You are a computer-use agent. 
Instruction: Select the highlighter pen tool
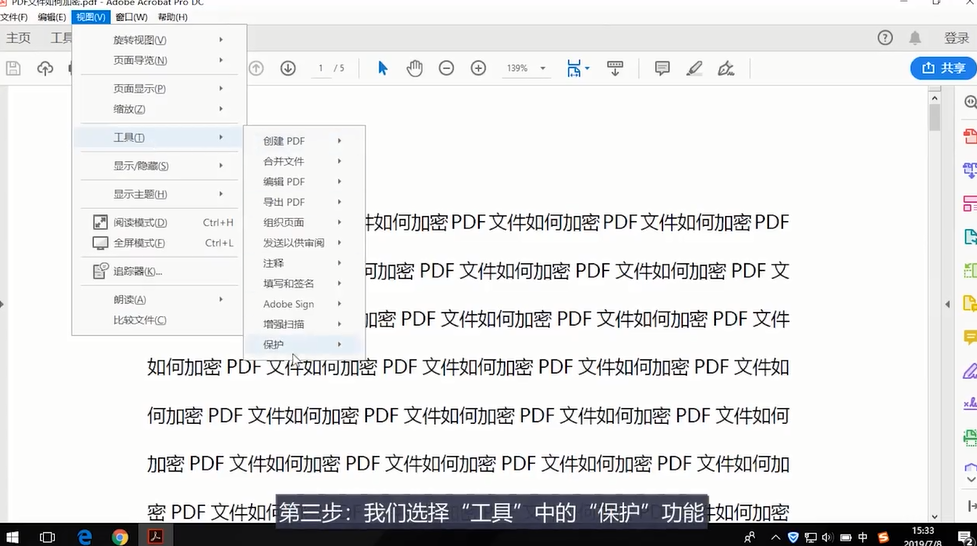694,68
